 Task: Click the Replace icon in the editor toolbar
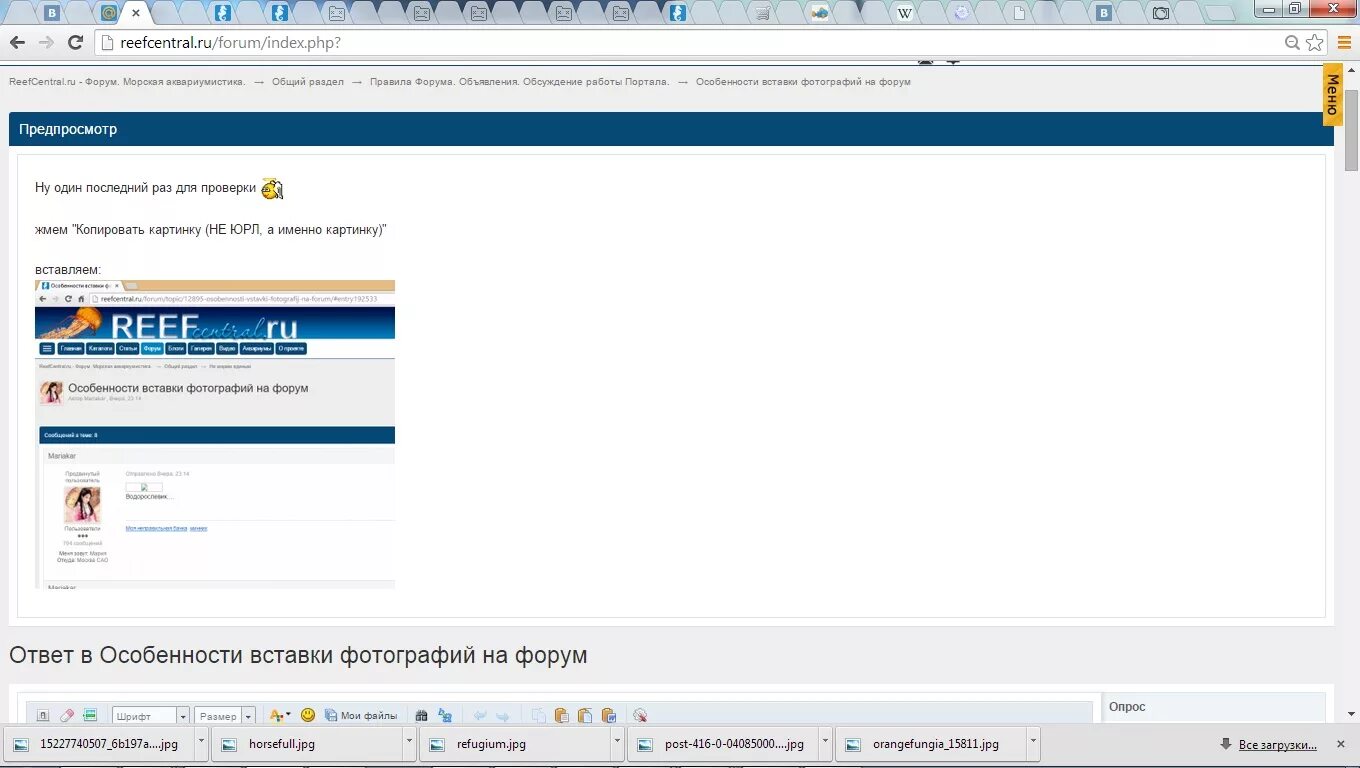pyautogui.click(x=445, y=716)
